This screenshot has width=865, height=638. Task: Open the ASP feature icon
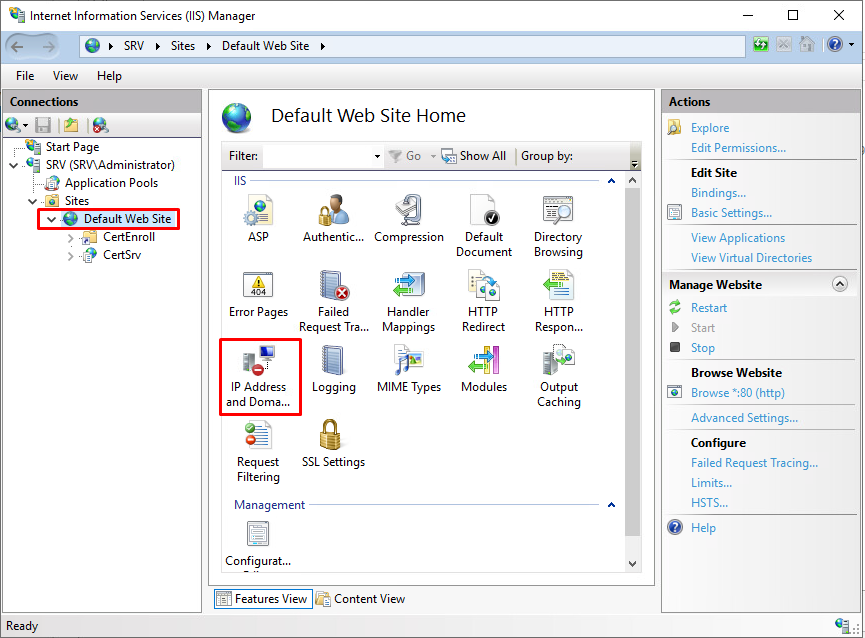coord(258,218)
